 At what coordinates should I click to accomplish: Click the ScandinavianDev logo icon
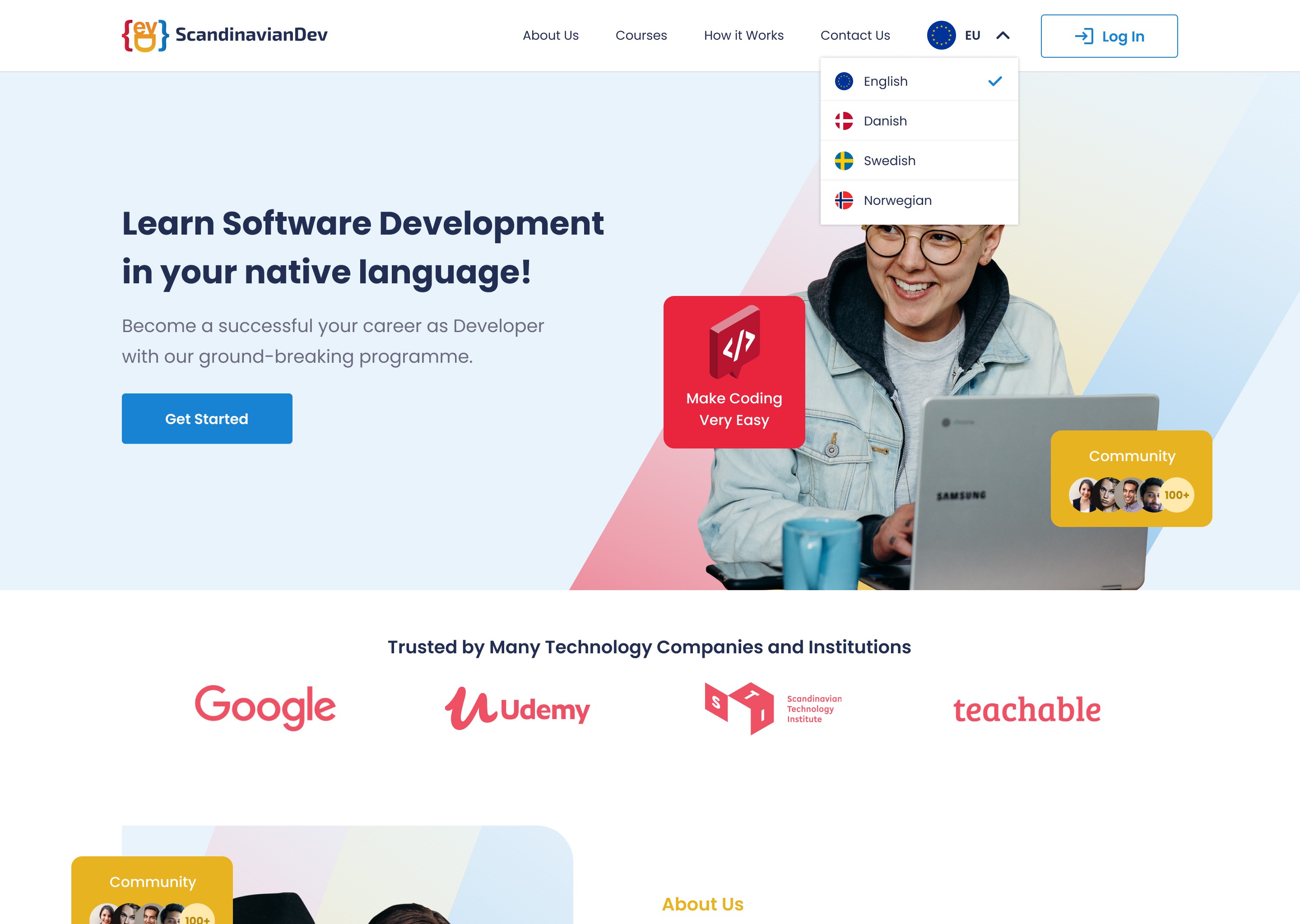click(144, 35)
